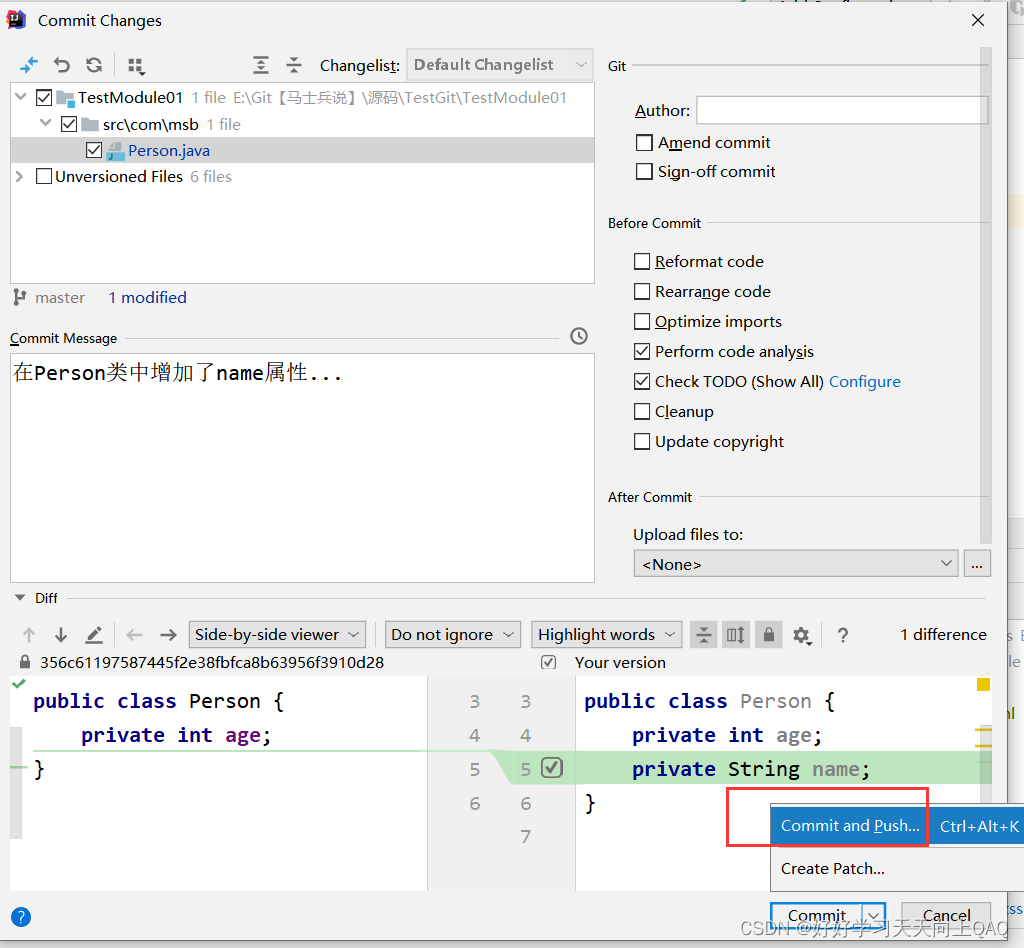Screen dimensions: 1024x948
Task: Open Commit button dropdown arrow
Action: click(874, 915)
